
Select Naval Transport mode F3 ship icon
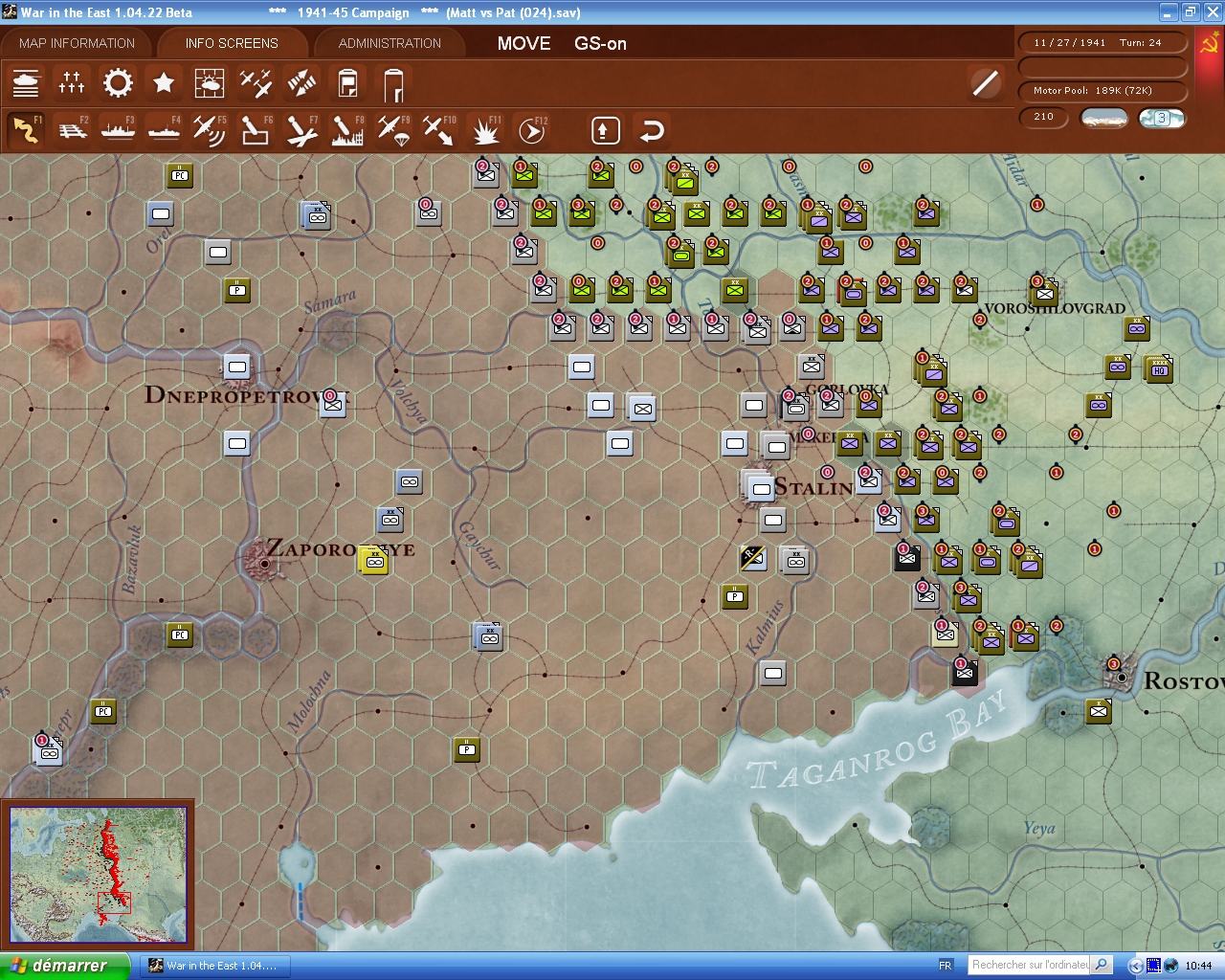pyautogui.click(x=118, y=130)
